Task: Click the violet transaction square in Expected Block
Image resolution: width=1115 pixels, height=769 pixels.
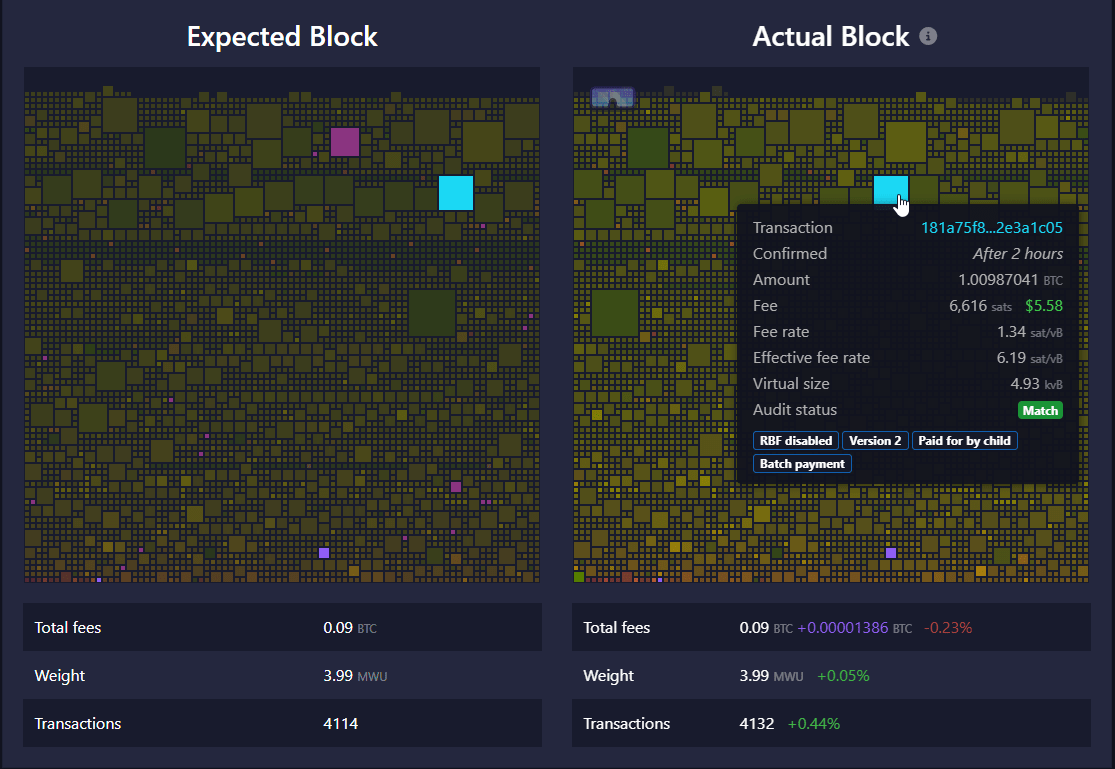Action: click(x=324, y=553)
